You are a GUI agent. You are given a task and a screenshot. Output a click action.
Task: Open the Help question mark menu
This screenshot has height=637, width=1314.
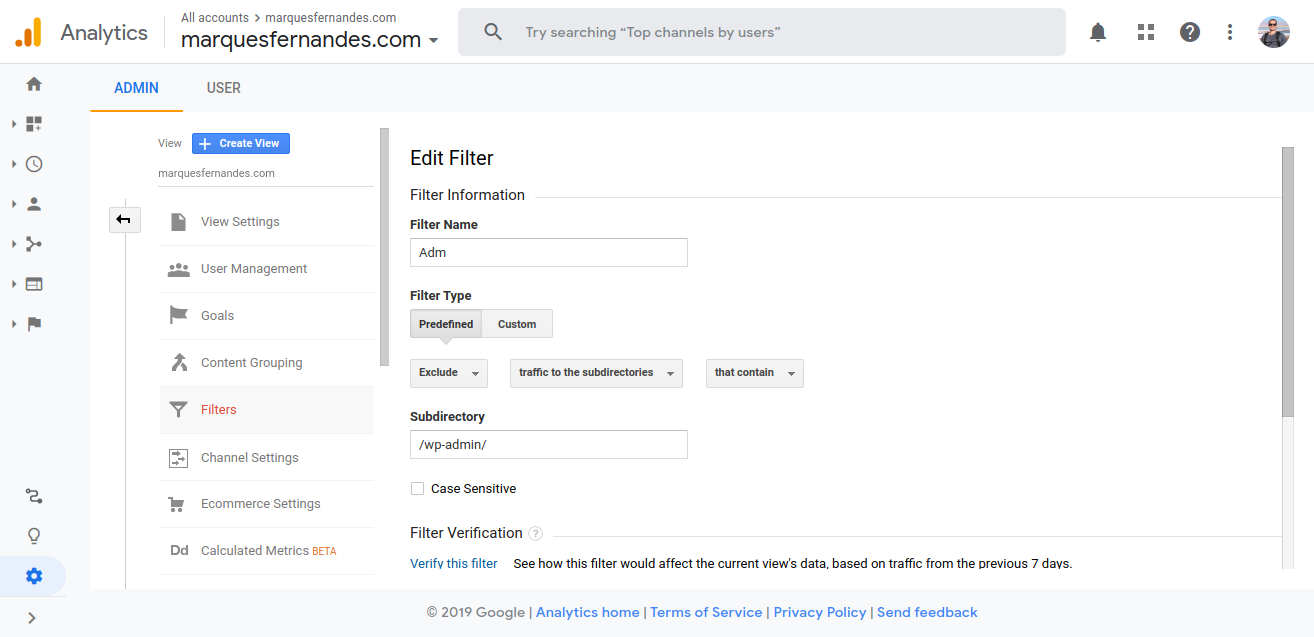(1190, 32)
